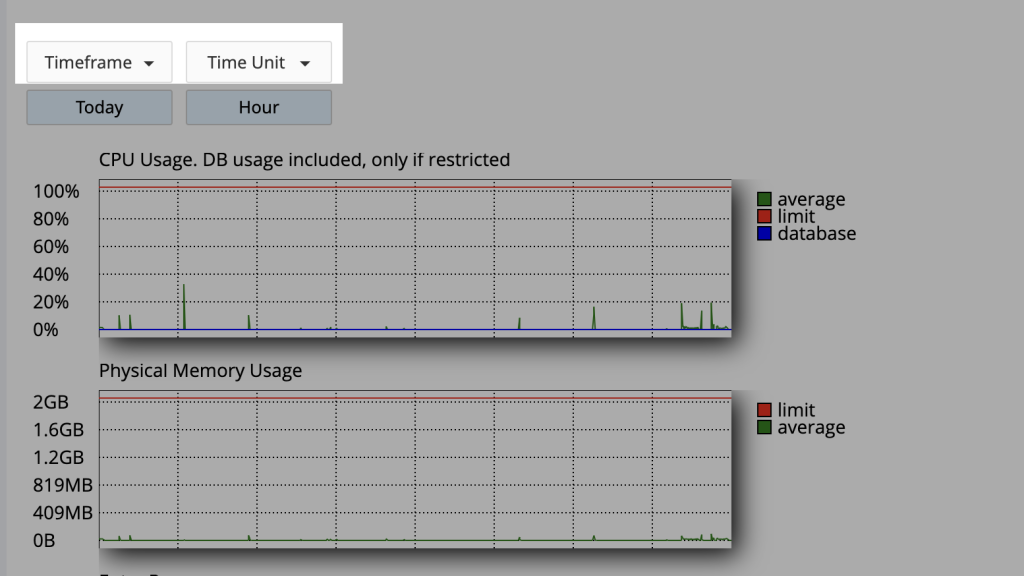Click the green average swatch in CPU legend
1024x576 pixels.
pos(765,200)
